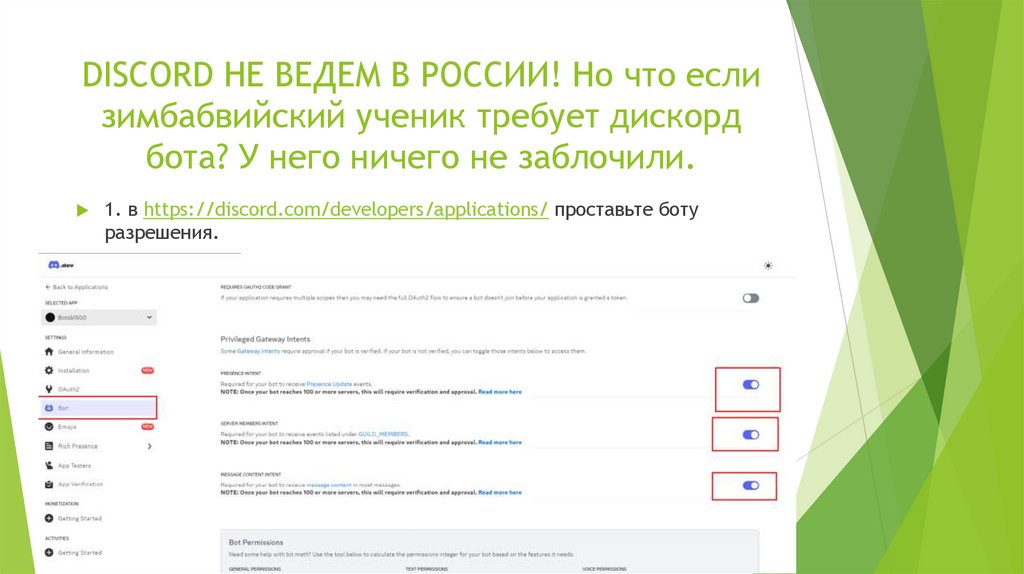This screenshot has height=574, width=1024.
Task: Click Read more here under Presence Intent
Action: click(500, 392)
